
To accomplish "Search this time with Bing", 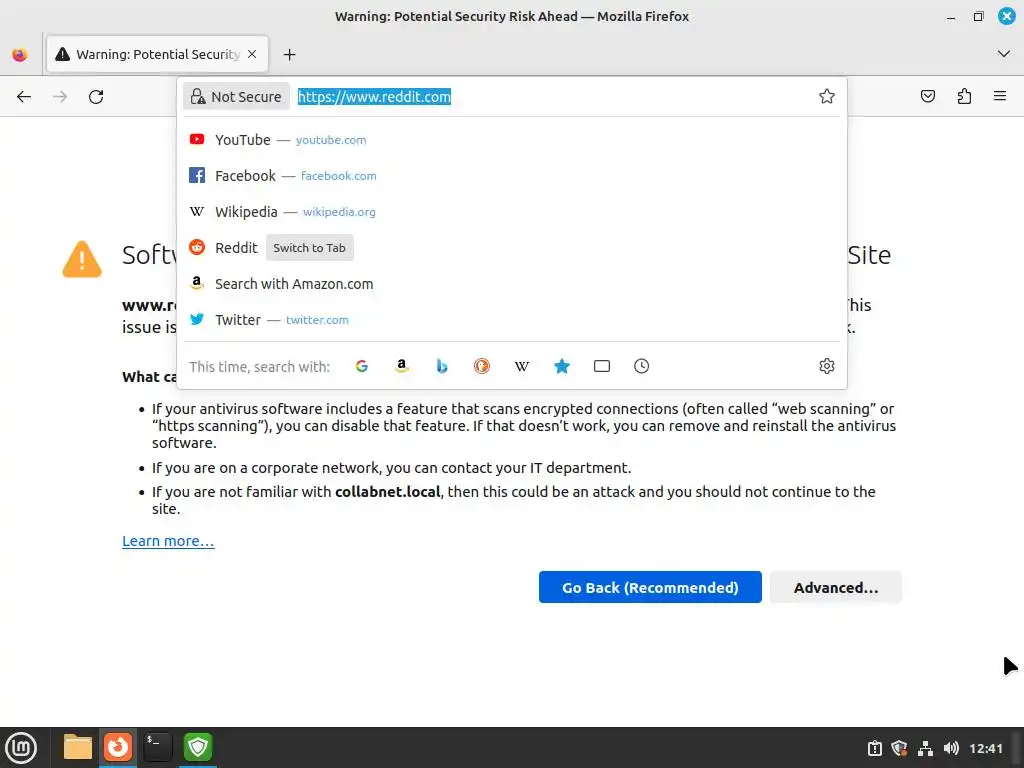I will tap(442, 366).
